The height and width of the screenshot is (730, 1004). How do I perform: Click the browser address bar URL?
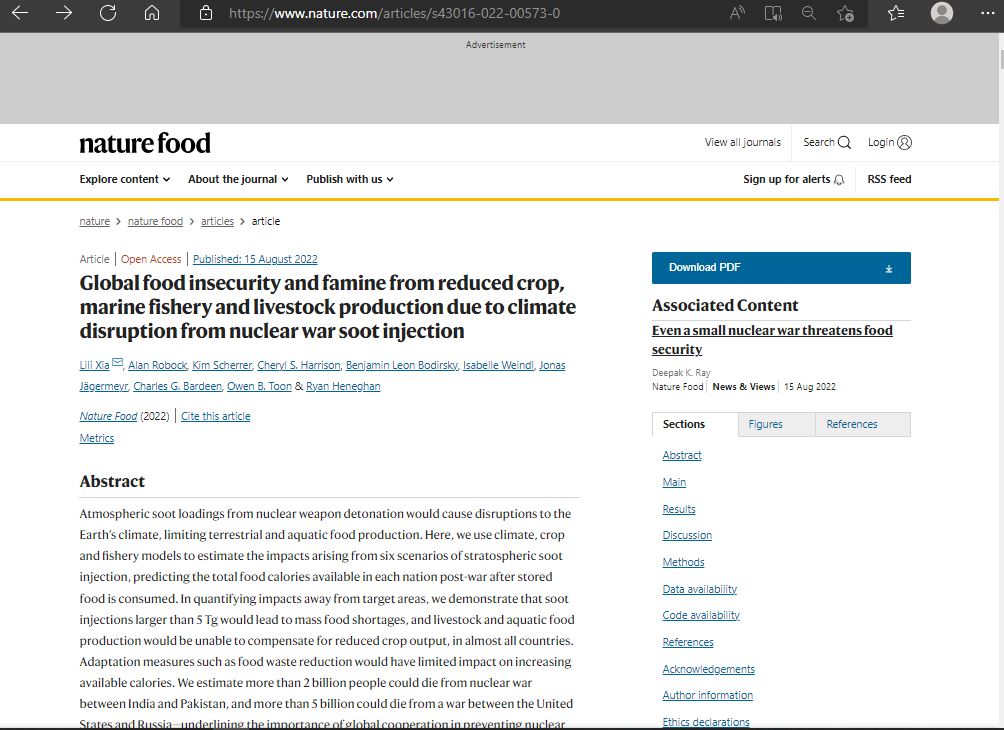[394, 13]
